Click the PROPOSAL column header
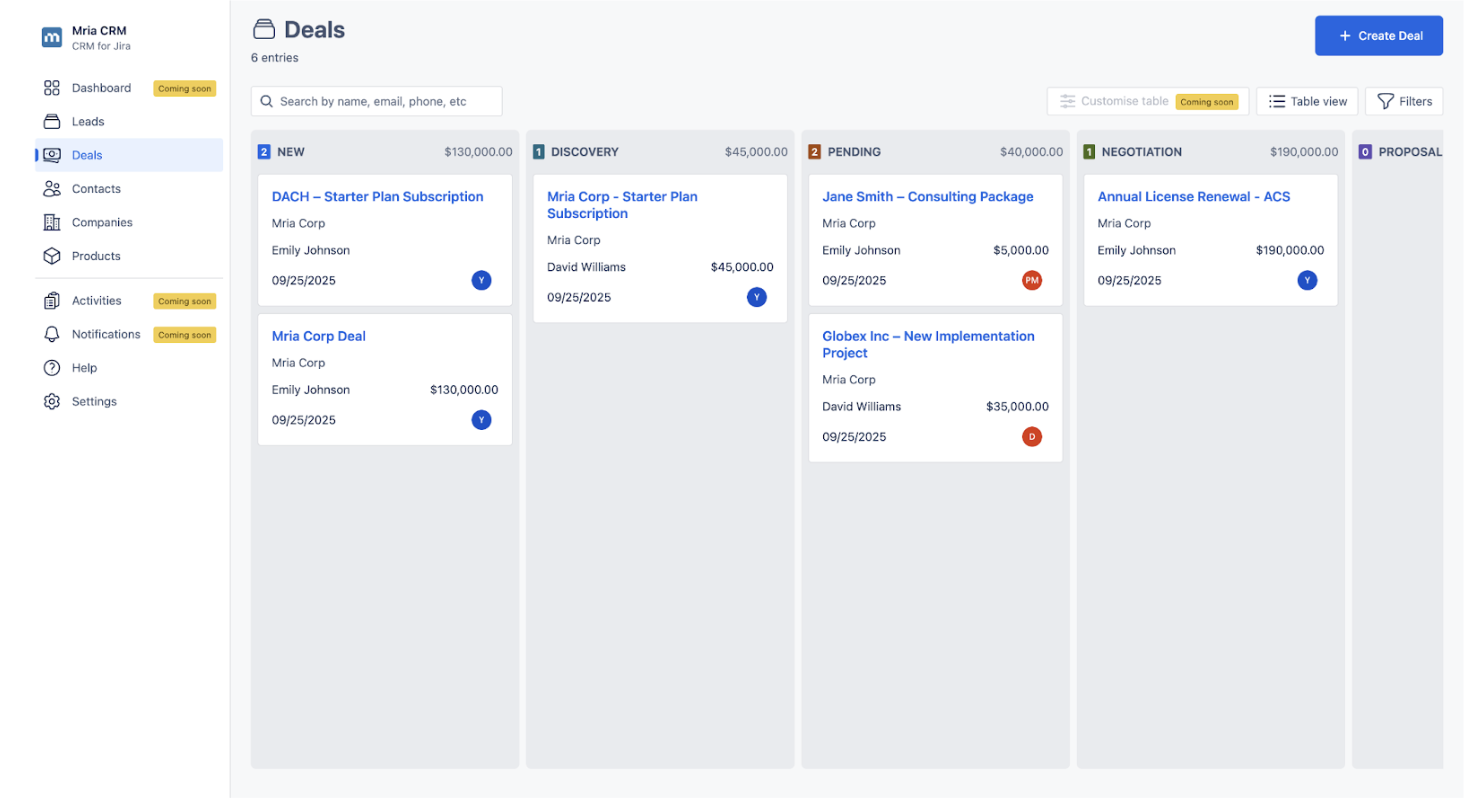The height and width of the screenshot is (798, 1466). (x=1410, y=152)
